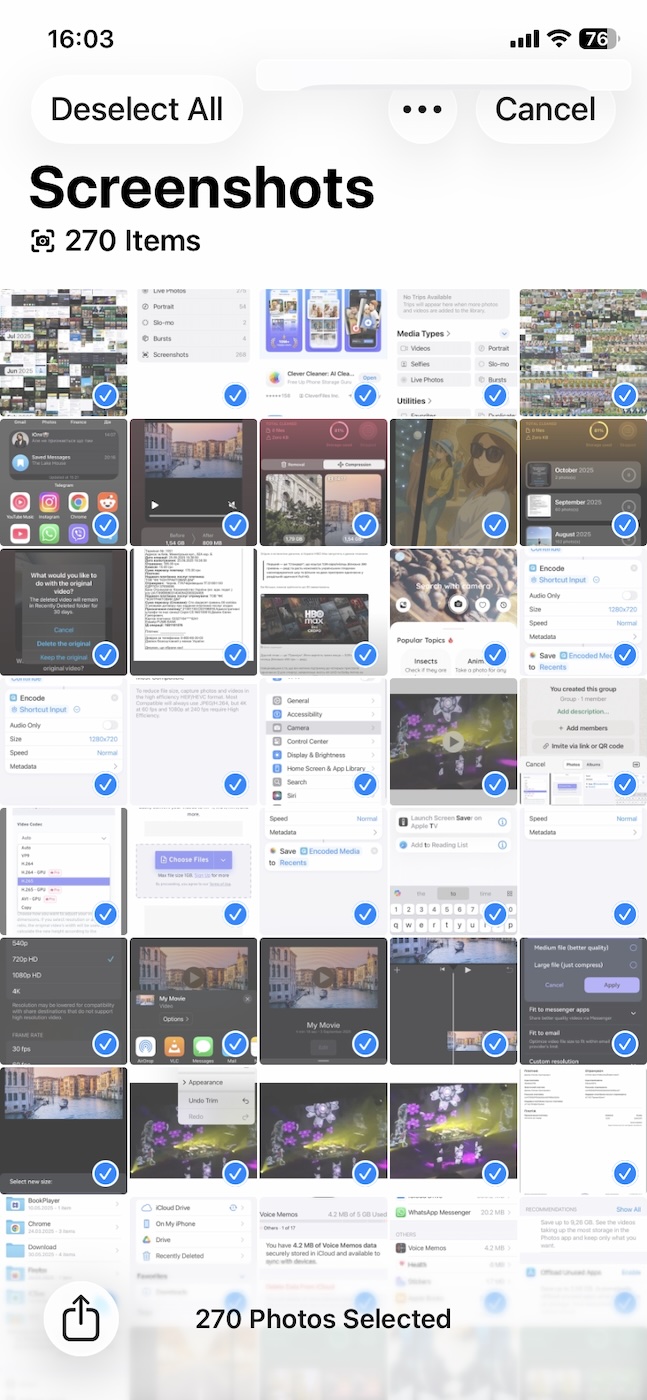Cancel the photo selection
The height and width of the screenshot is (1400, 647).
coord(545,109)
